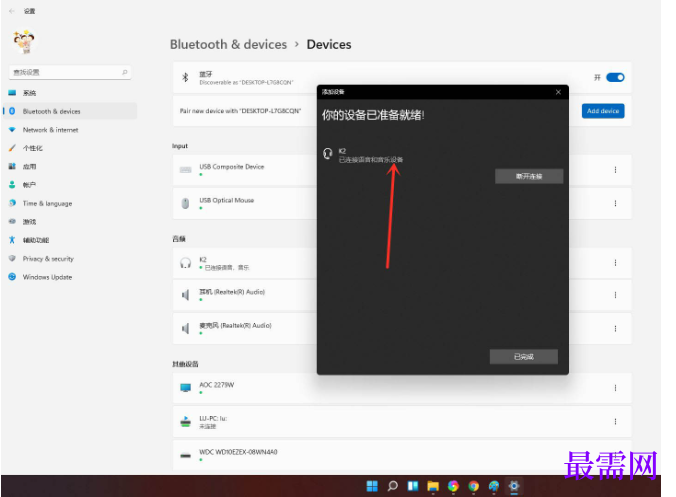Click the headphones Realtek Audio speaker icon
Screen dimensions: 676x497
(185, 295)
